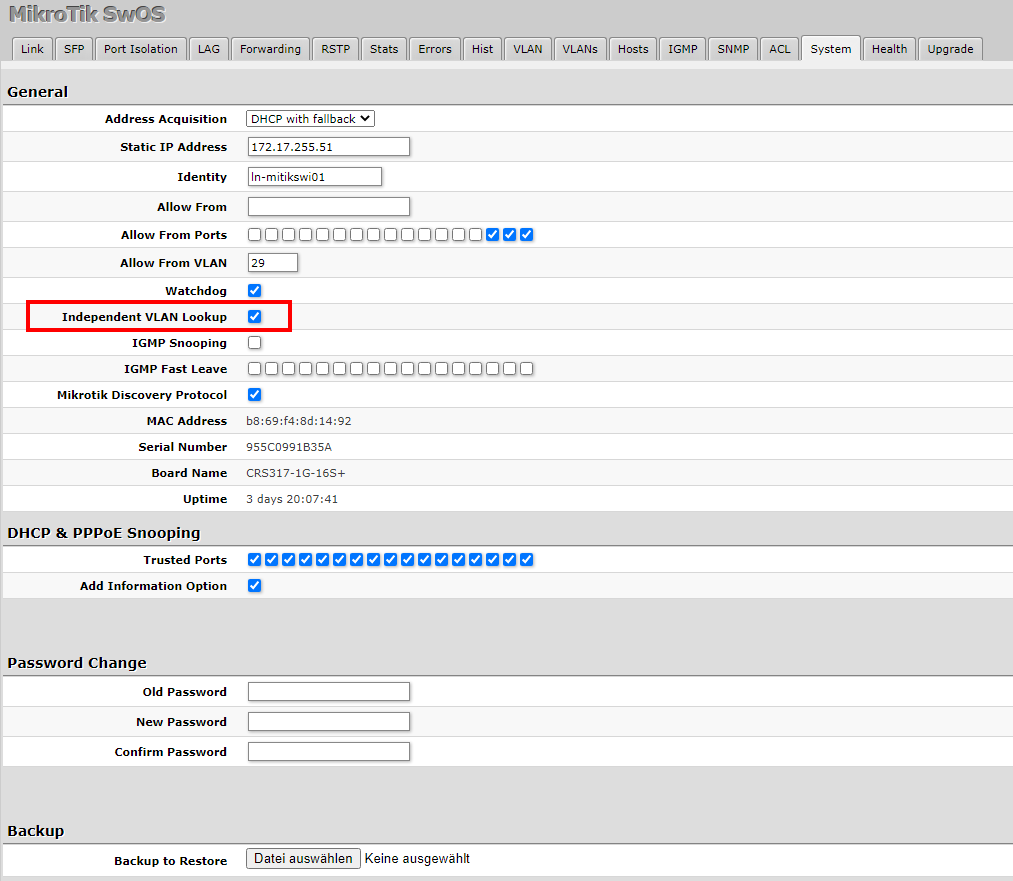The image size is (1013, 881).
Task: Open the ACL tab
Action: coord(780,49)
